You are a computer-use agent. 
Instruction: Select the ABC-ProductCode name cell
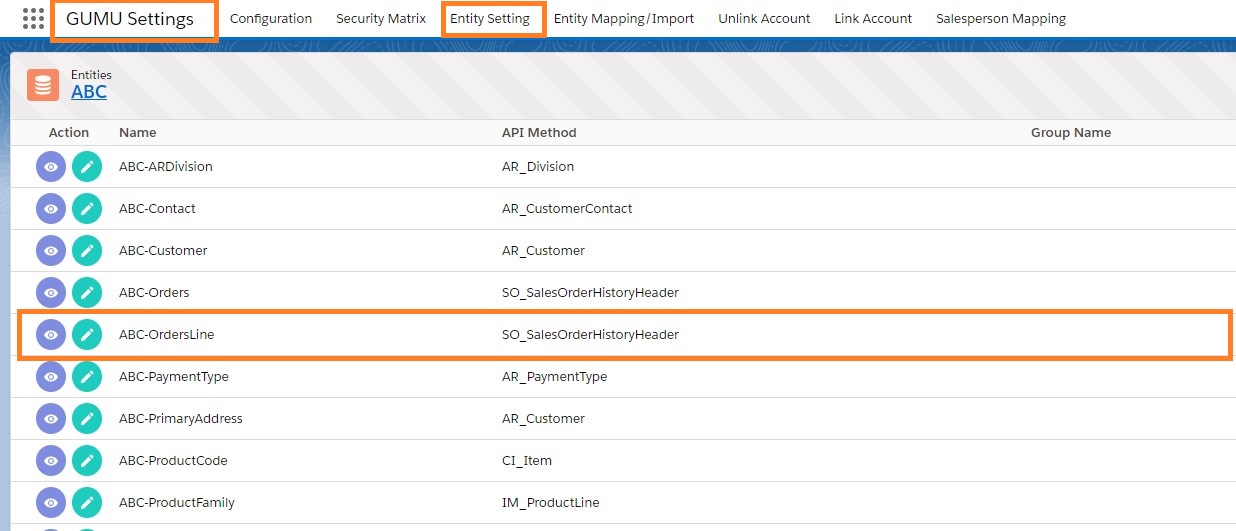[x=173, y=461]
